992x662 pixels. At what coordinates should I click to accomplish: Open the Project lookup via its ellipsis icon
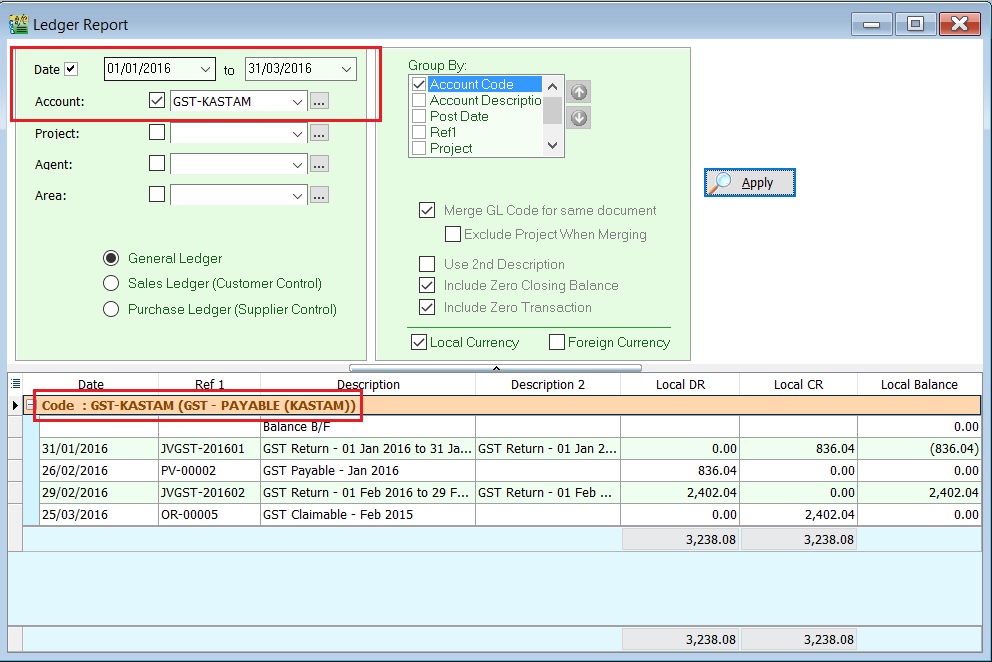(321, 133)
